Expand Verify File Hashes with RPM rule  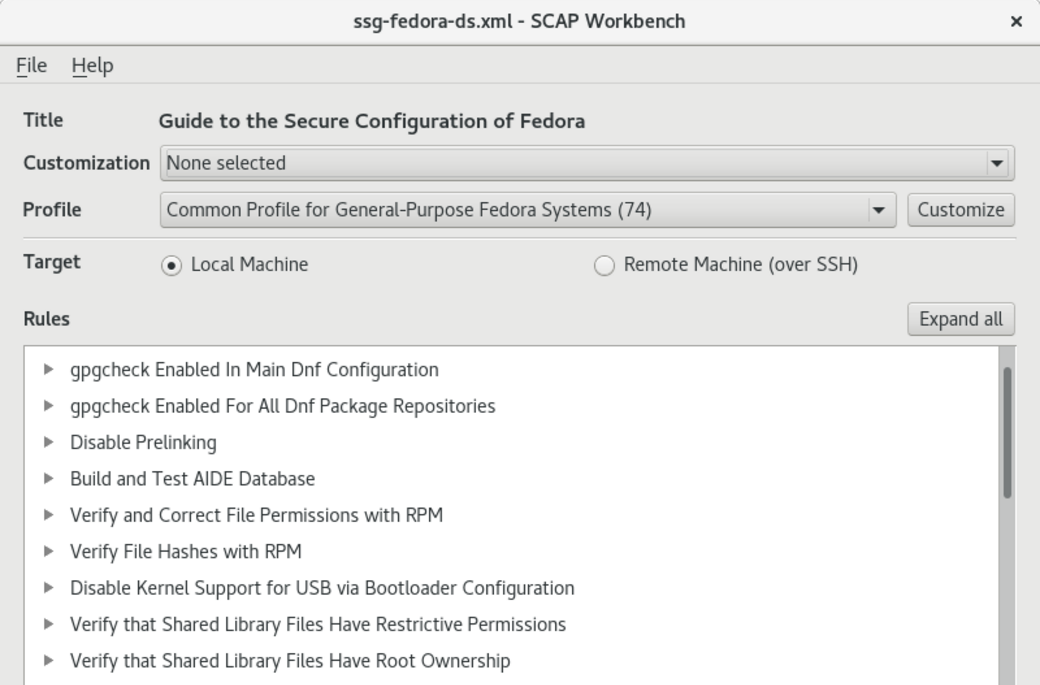tap(48, 552)
